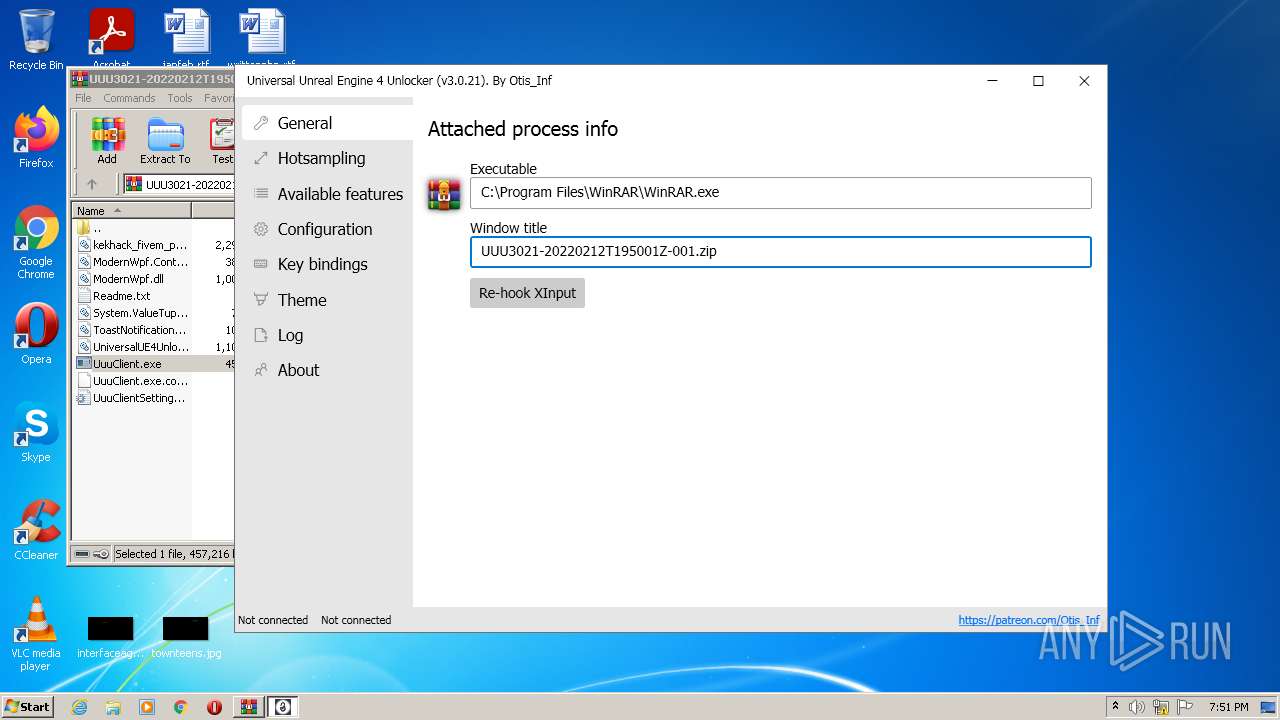1280x720 pixels.
Task: Select UuuClient.exe in WinRAR list
Action: pyautogui.click(x=154, y=364)
